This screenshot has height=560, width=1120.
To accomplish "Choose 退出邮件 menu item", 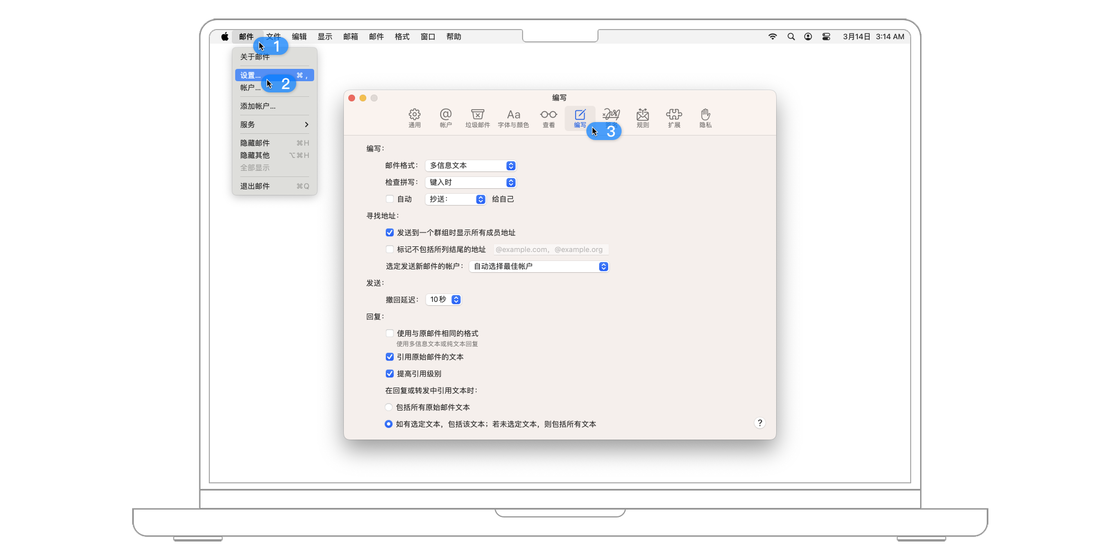I will coord(274,186).
